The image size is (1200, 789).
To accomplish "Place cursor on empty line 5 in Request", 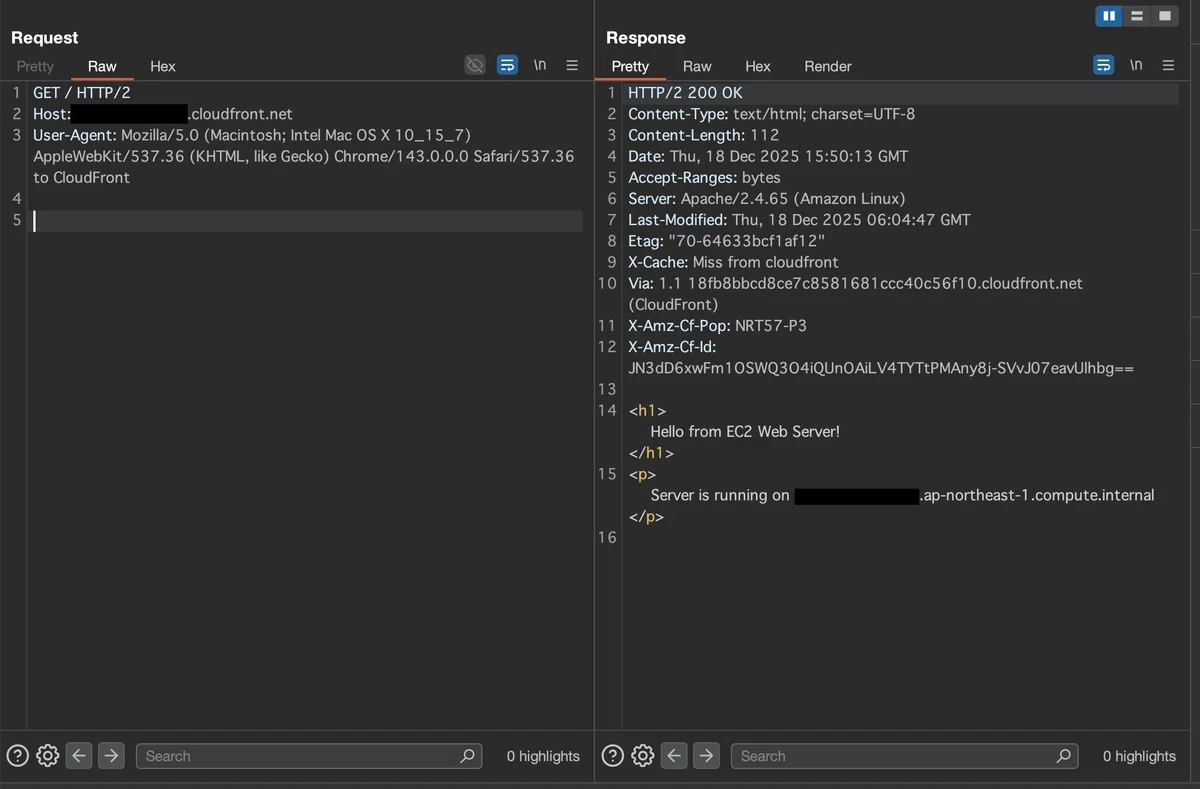I will coord(307,220).
